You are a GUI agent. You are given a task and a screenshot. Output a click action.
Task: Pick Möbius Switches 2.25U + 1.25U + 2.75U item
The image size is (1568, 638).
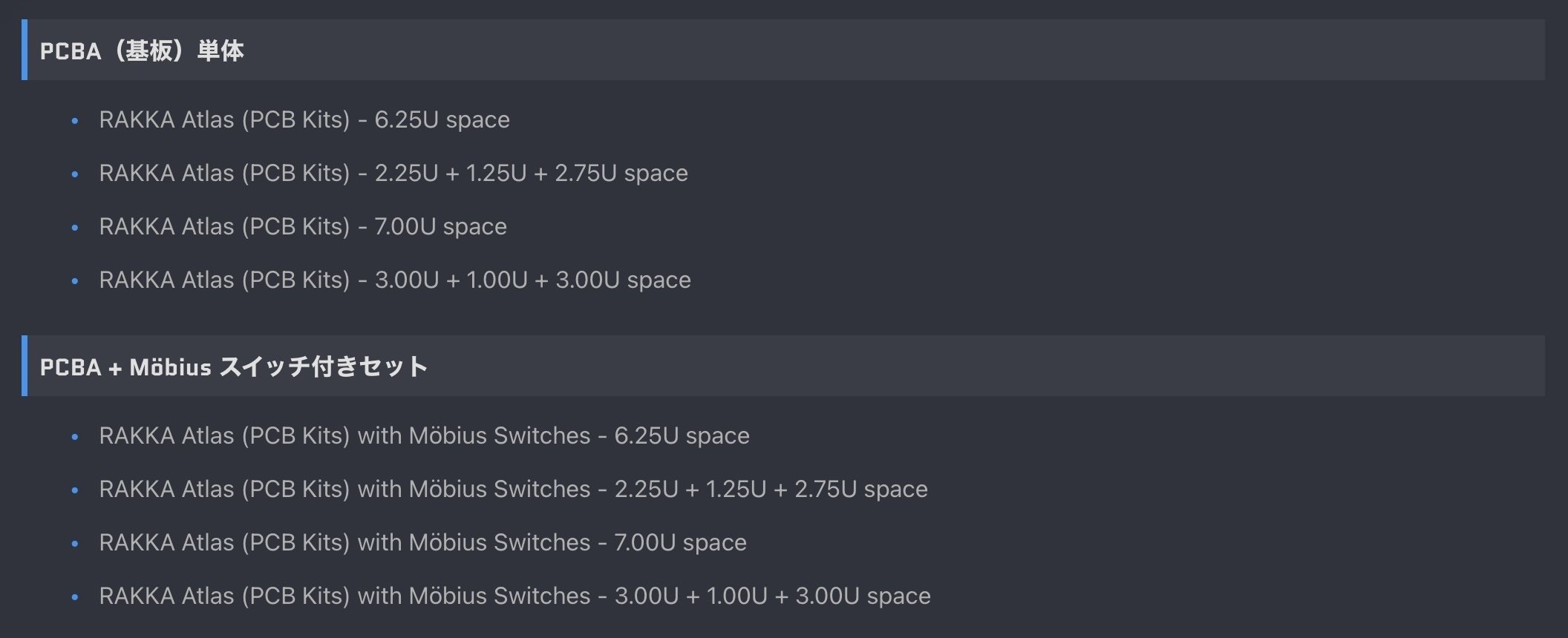pyautogui.click(x=513, y=489)
